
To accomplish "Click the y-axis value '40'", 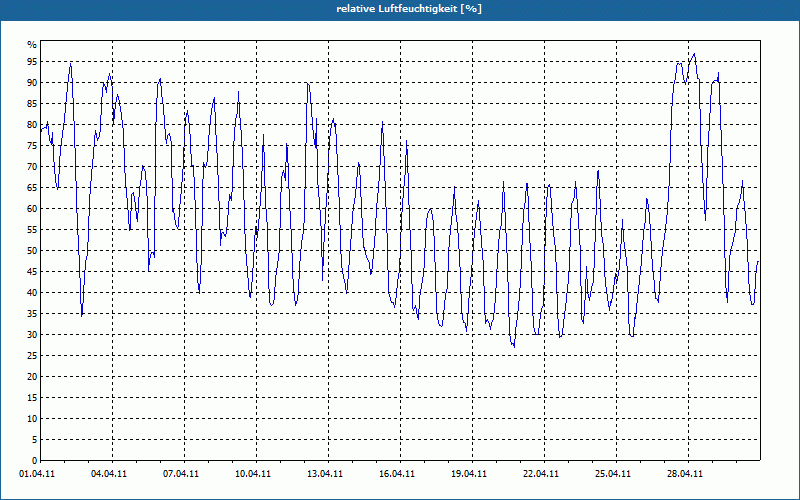I will click(x=32, y=292).
